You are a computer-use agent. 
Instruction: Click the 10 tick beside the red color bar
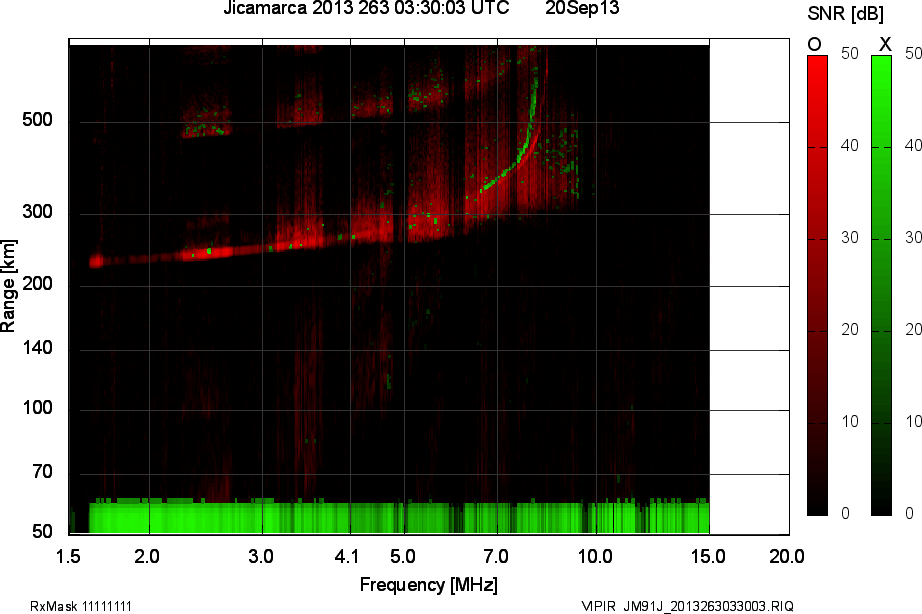850,422
